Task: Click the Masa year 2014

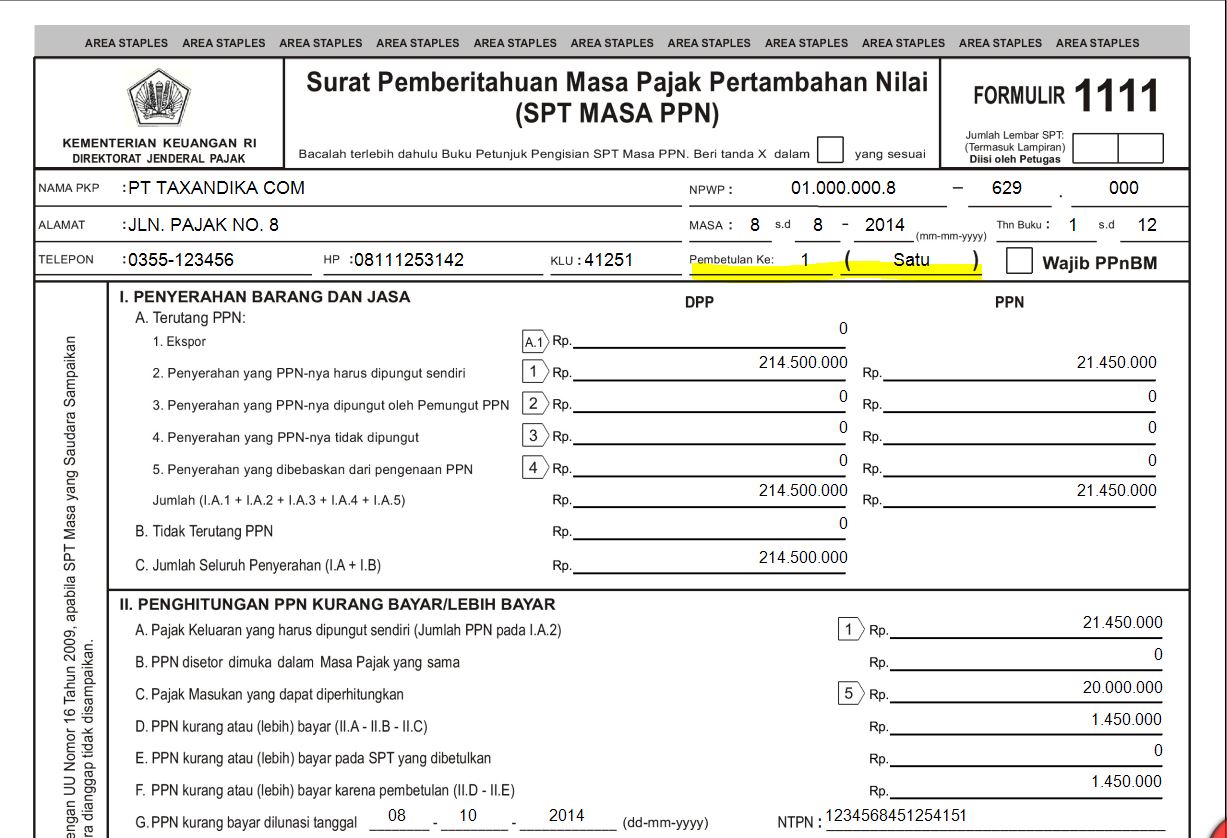Action: pos(885,225)
